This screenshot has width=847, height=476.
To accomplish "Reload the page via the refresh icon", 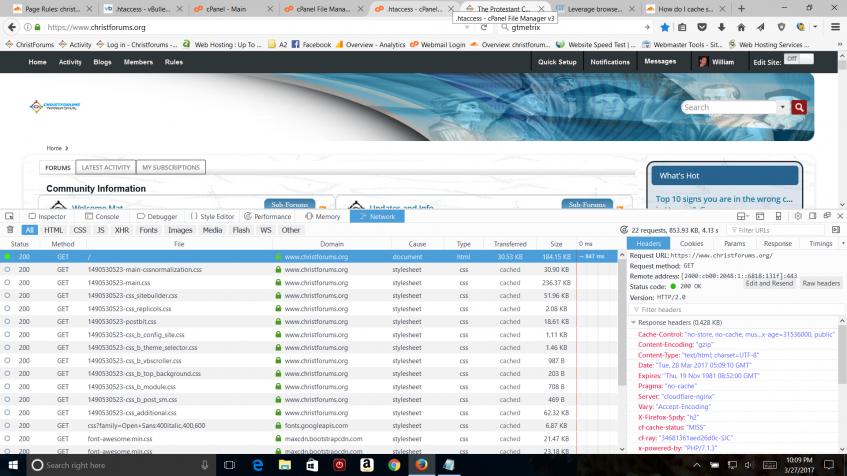I will tap(484, 27).
